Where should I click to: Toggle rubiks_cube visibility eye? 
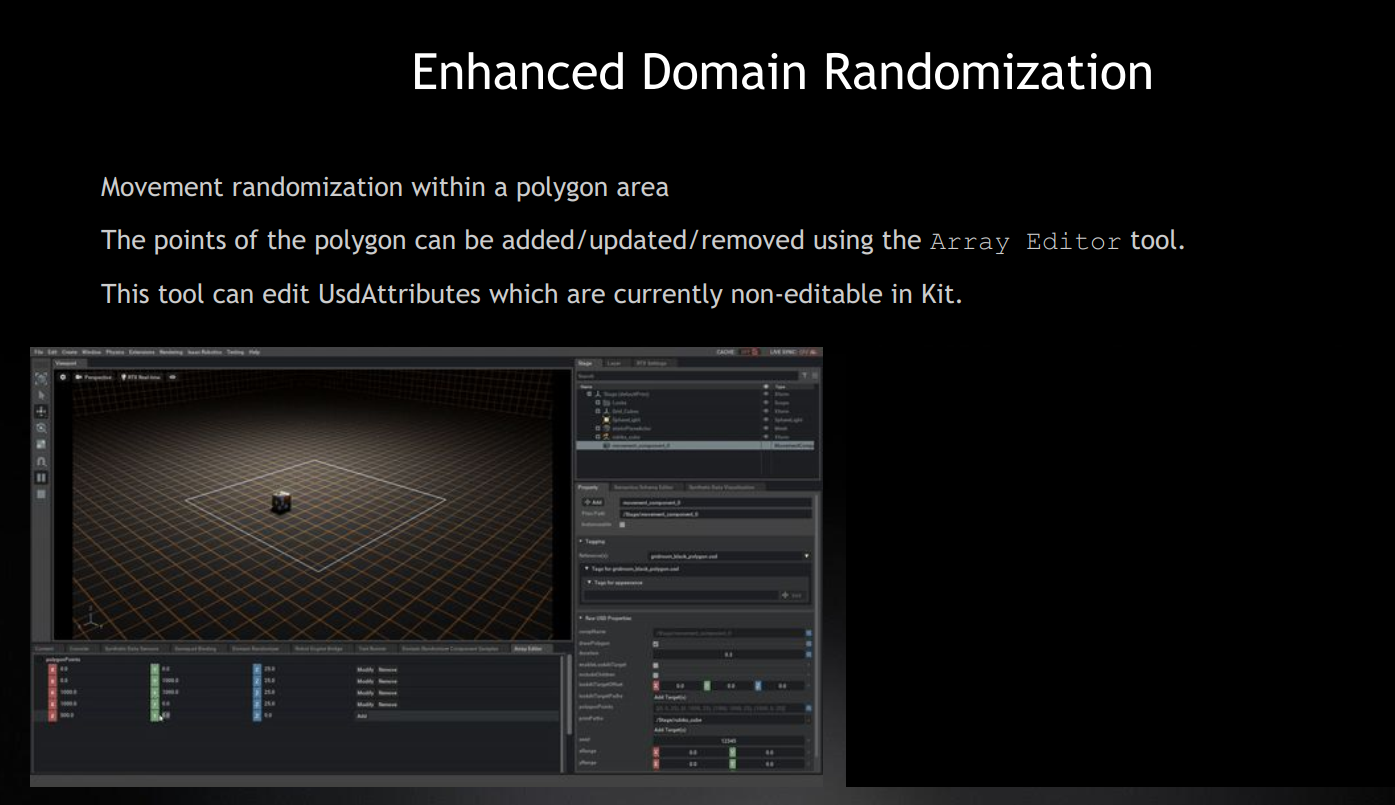pos(766,436)
